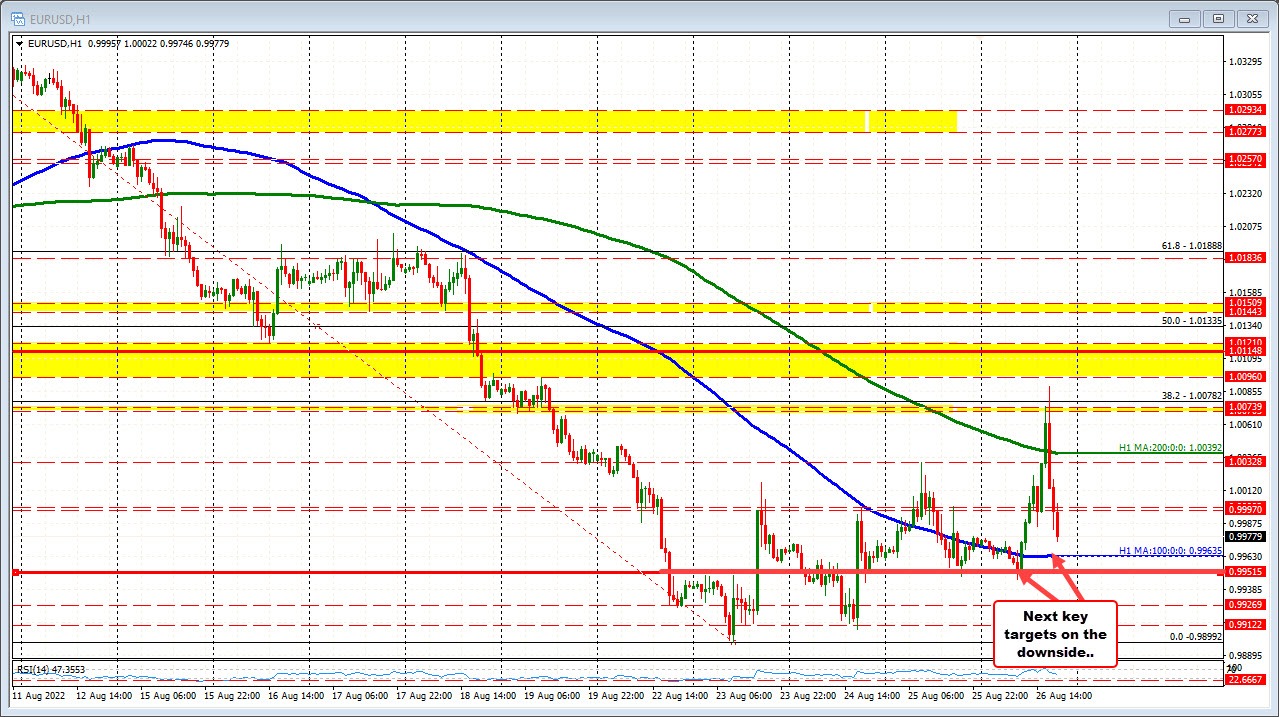Screen dimensions: 1279x717
Task: Open the quote details arrow beside EURUSD,H1
Action: coord(17,43)
